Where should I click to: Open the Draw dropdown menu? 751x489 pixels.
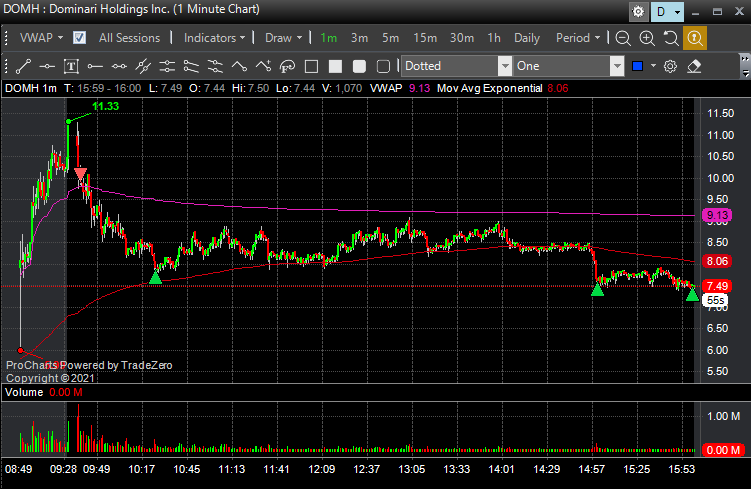click(284, 38)
